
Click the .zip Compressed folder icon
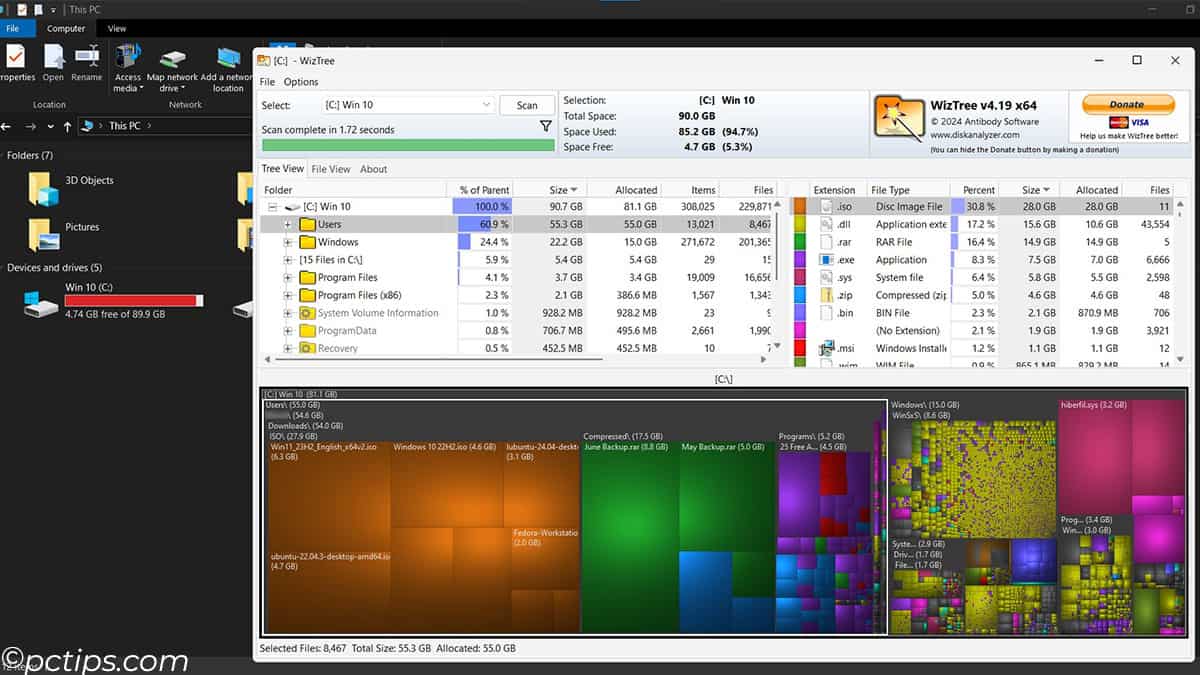(827, 295)
